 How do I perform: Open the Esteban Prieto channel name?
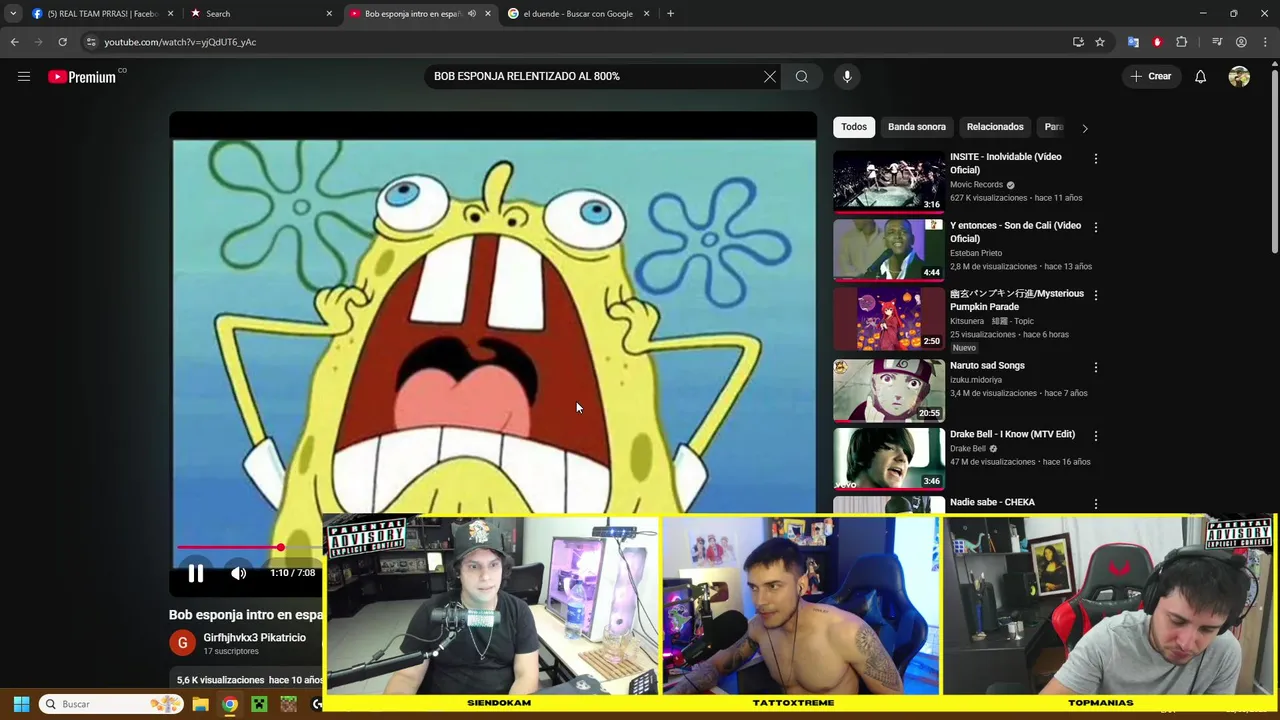point(976,253)
